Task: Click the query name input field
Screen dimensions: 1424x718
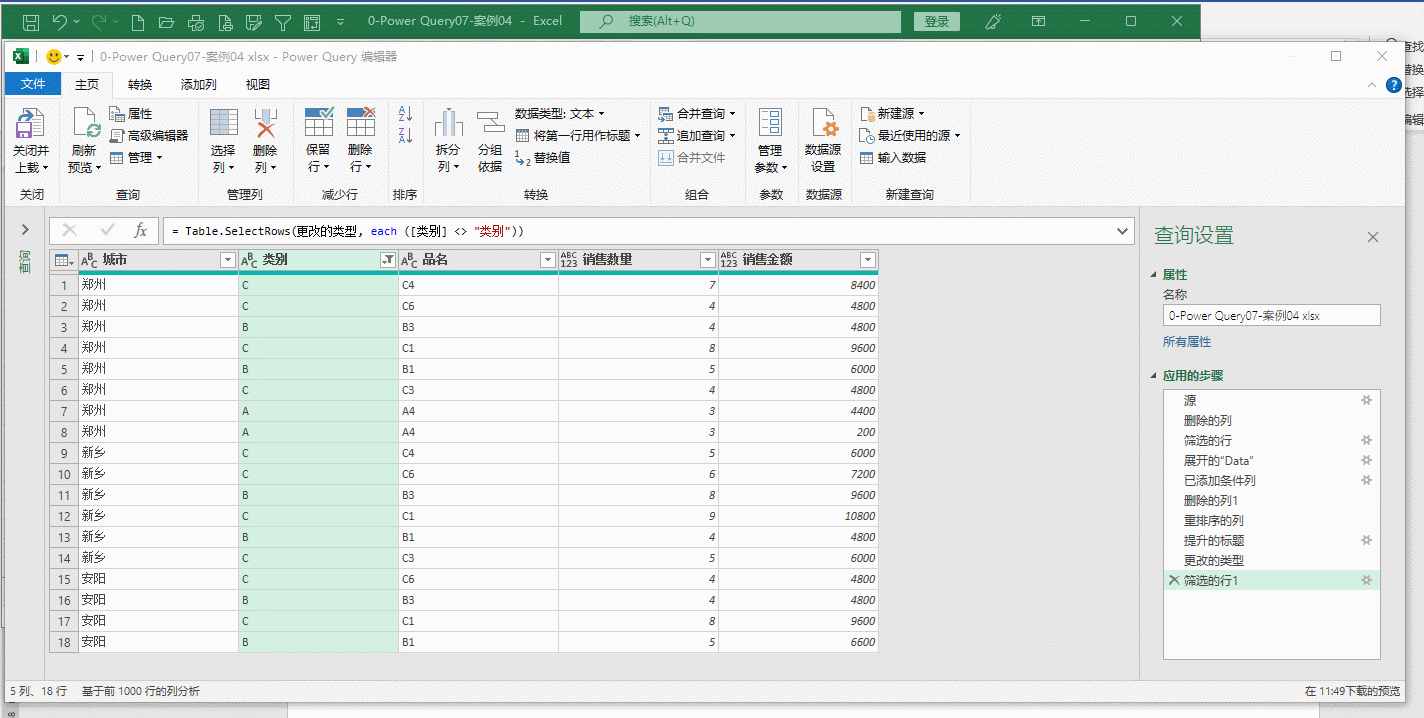Action: coord(1271,315)
